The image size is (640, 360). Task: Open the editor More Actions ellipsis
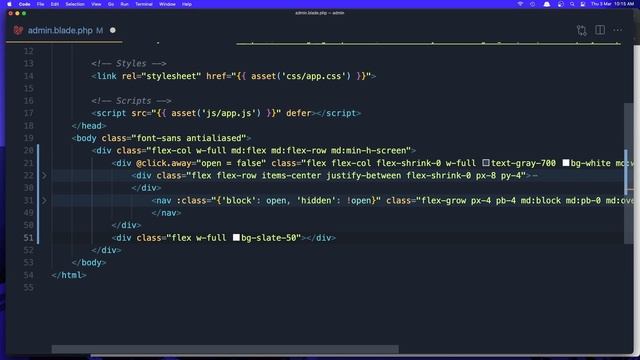[618, 30]
